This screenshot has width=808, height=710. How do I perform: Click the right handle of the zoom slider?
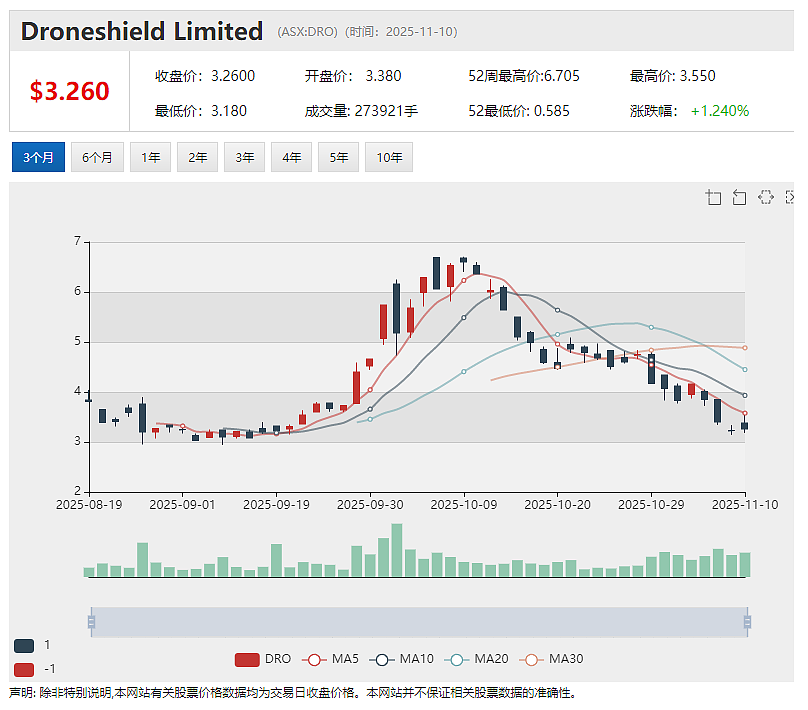coord(747,622)
